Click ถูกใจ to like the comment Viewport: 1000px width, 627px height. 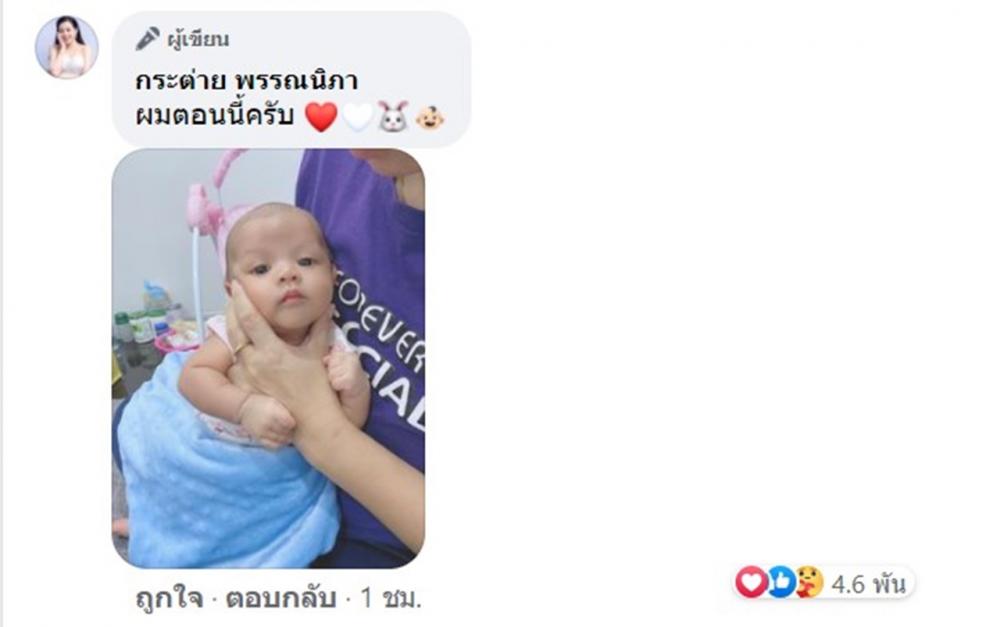coord(169,598)
